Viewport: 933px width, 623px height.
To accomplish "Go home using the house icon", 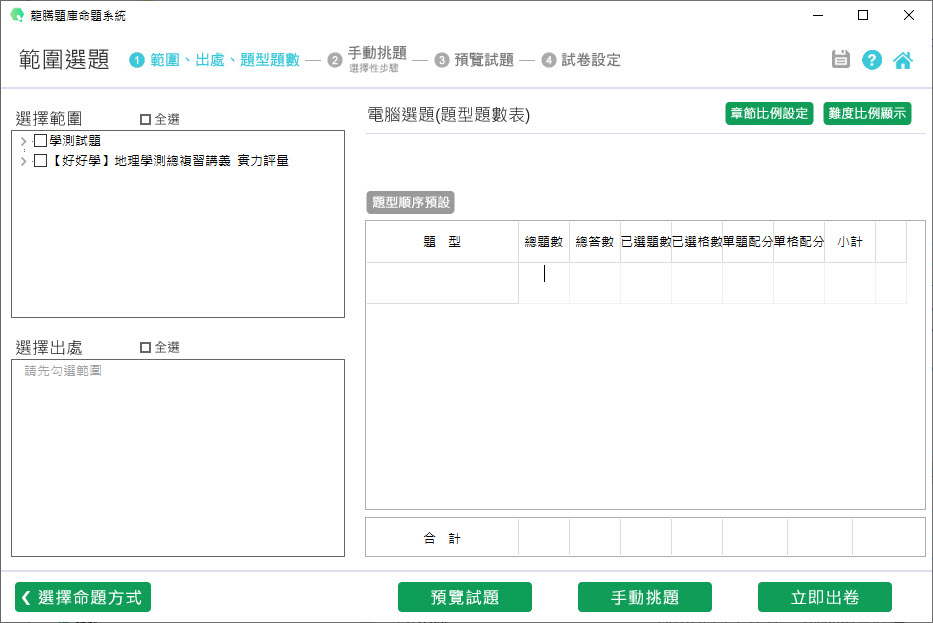I will [x=903, y=60].
